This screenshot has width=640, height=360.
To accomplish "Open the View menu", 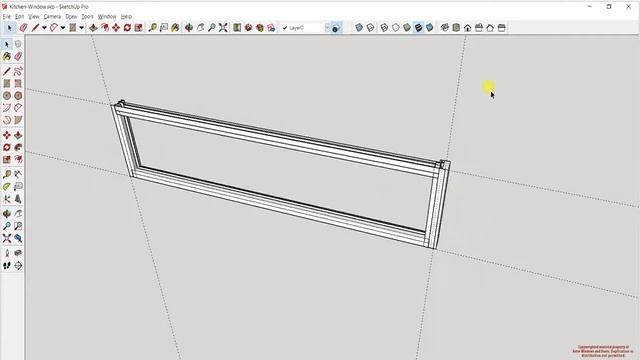I will 33,16.
